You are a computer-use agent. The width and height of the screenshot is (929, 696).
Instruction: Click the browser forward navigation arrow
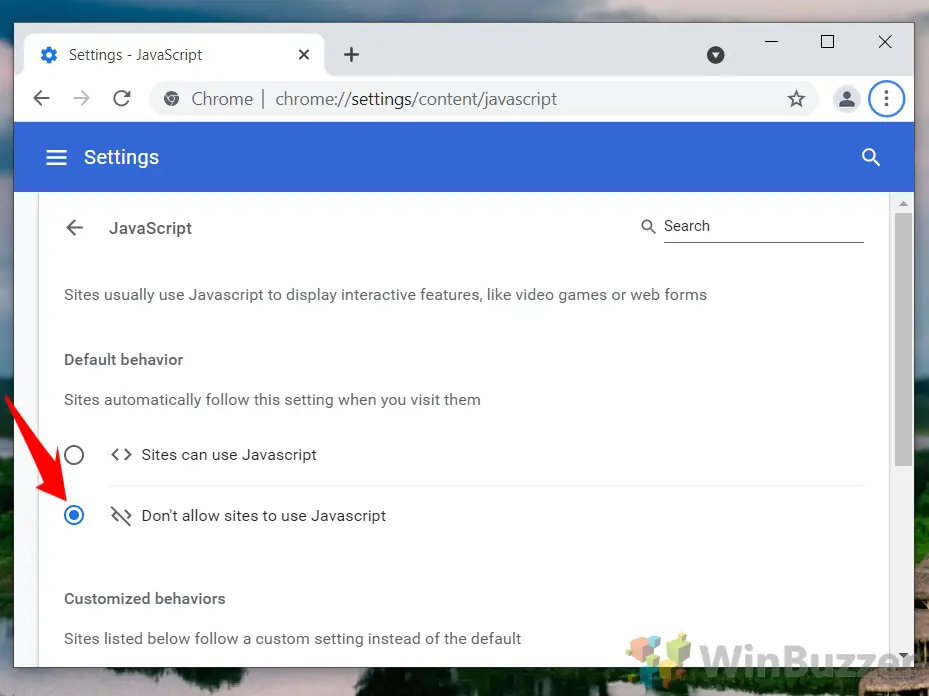[82, 98]
